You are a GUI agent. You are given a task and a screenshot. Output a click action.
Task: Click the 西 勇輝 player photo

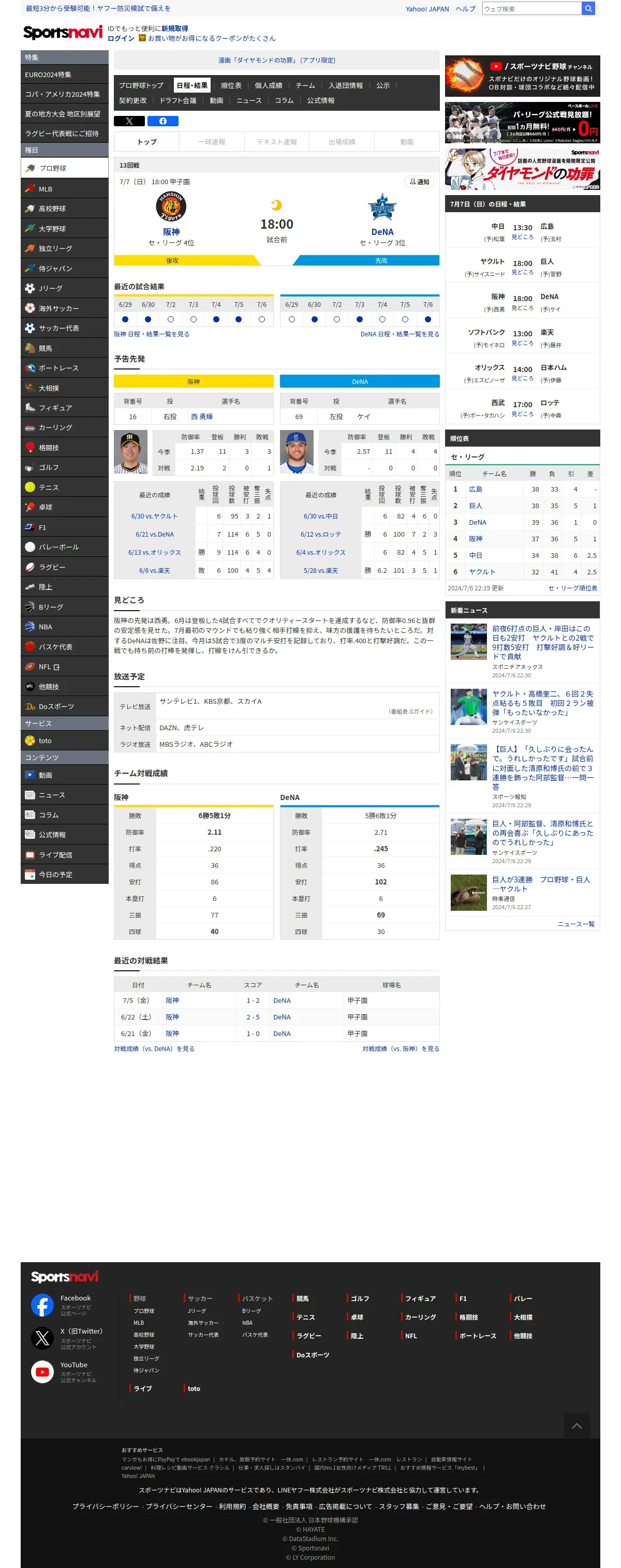click(130, 452)
